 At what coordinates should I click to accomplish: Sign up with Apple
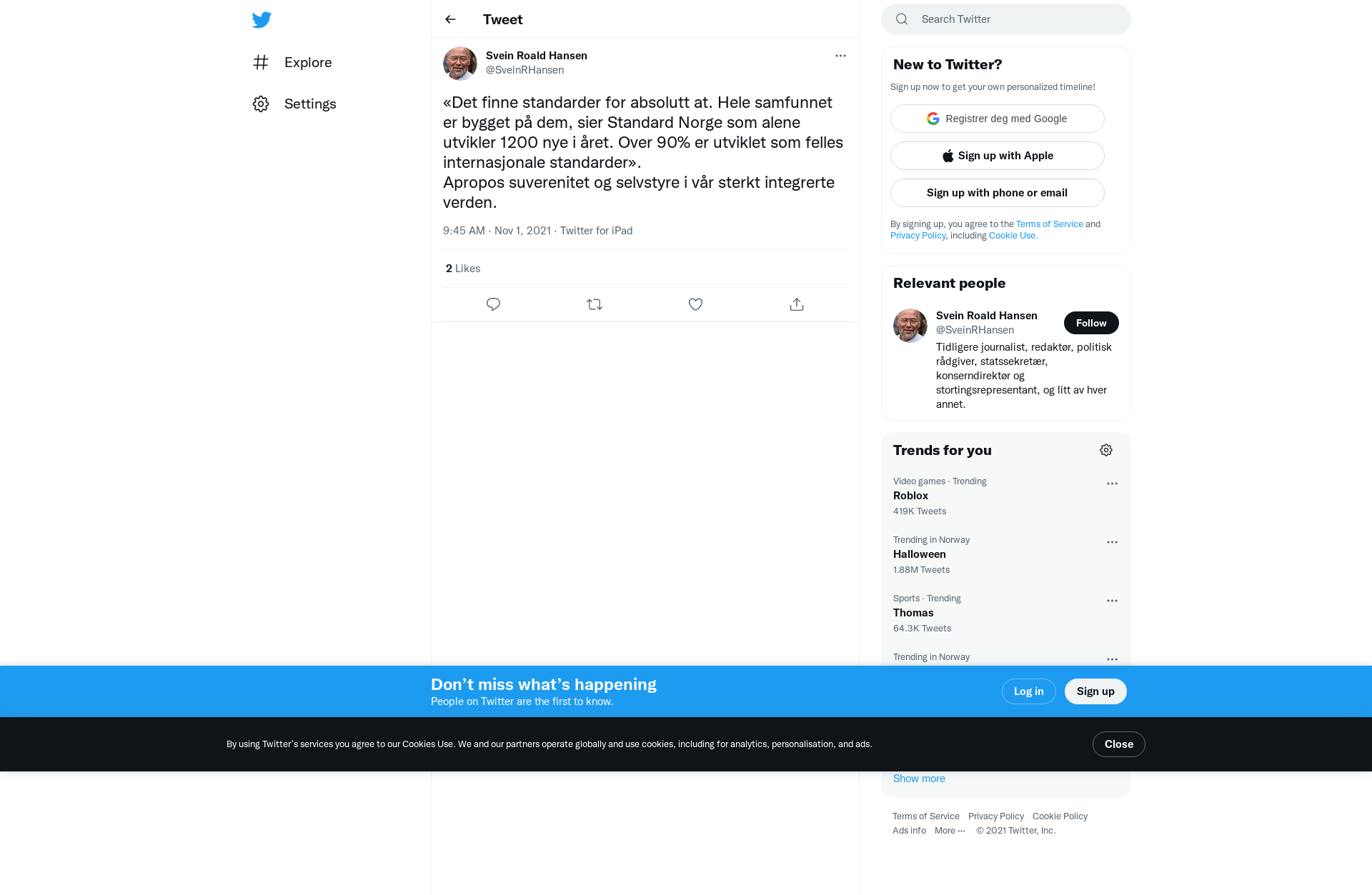pos(998,156)
